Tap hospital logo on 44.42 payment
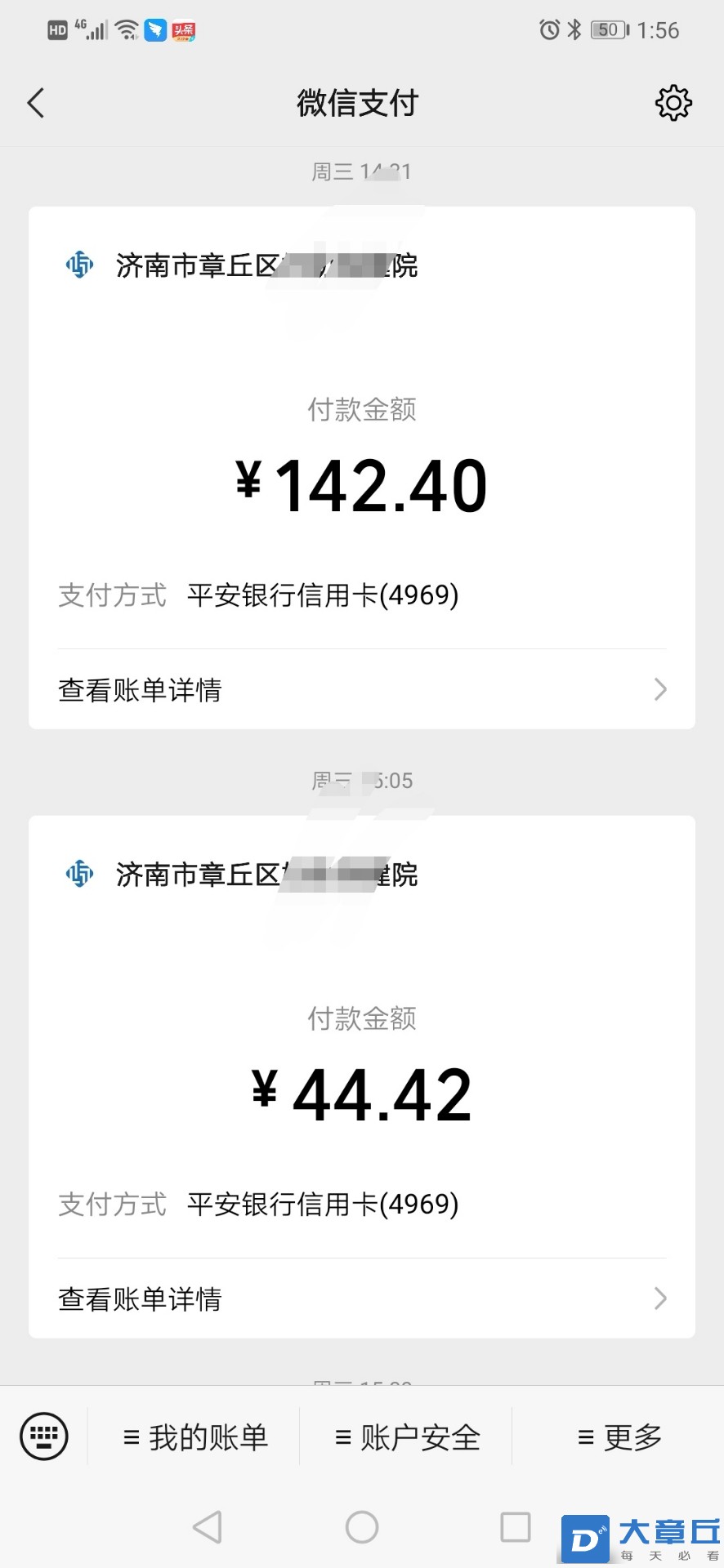Screen dimensions: 724x1568 click(79, 874)
